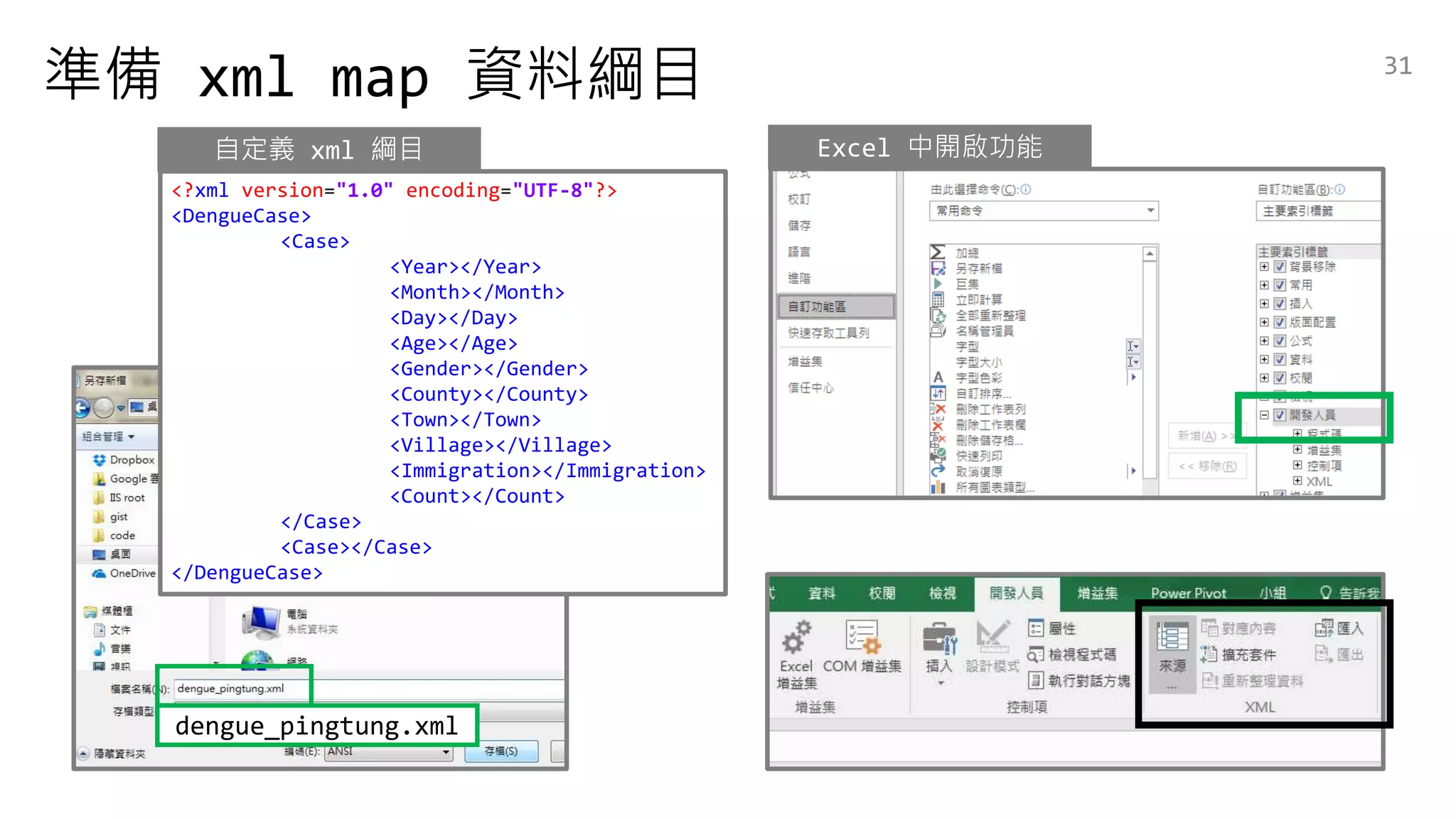Select the 所有圖表類型 command
Screen dimensions: 1456x819
[x=983, y=487]
